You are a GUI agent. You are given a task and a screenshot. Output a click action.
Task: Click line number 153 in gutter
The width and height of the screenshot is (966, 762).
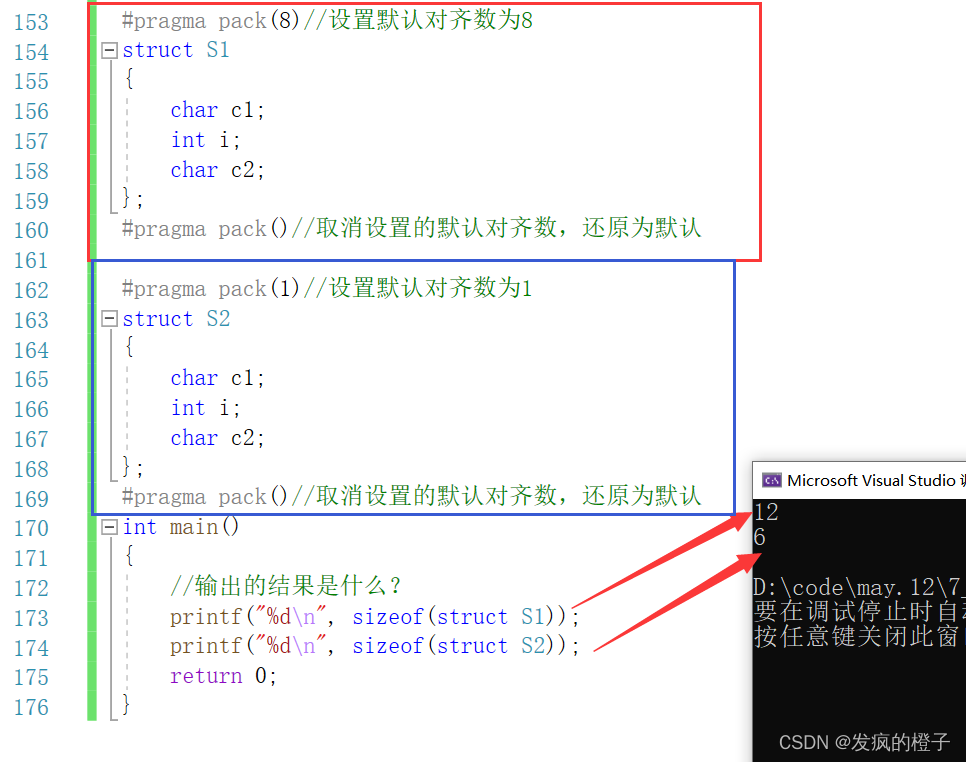tap(31, 22)
